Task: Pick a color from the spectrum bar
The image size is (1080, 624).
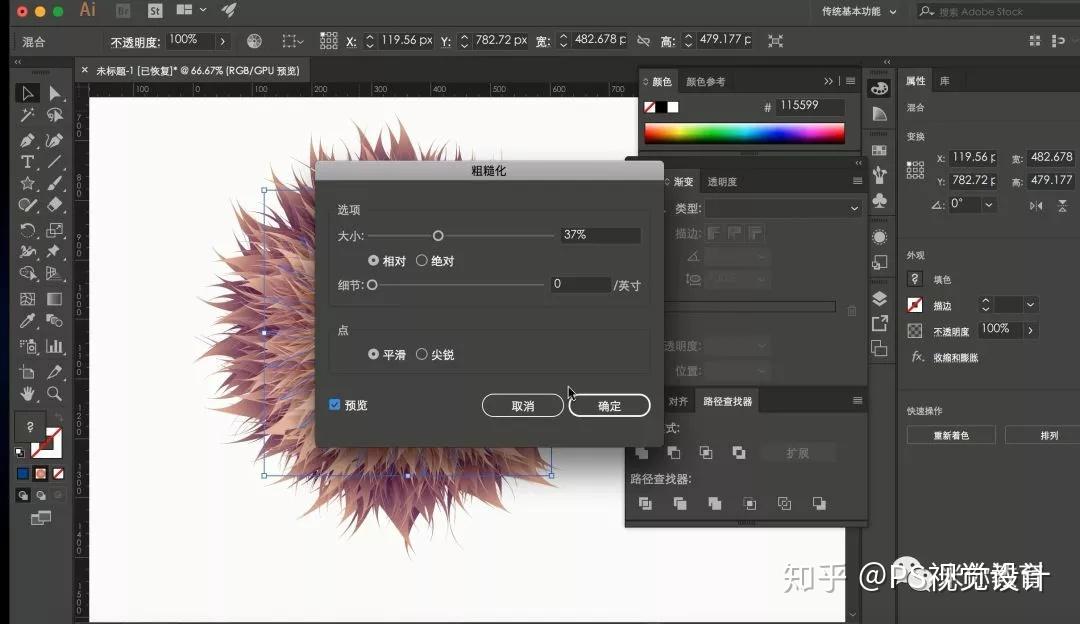Action: 744,133
